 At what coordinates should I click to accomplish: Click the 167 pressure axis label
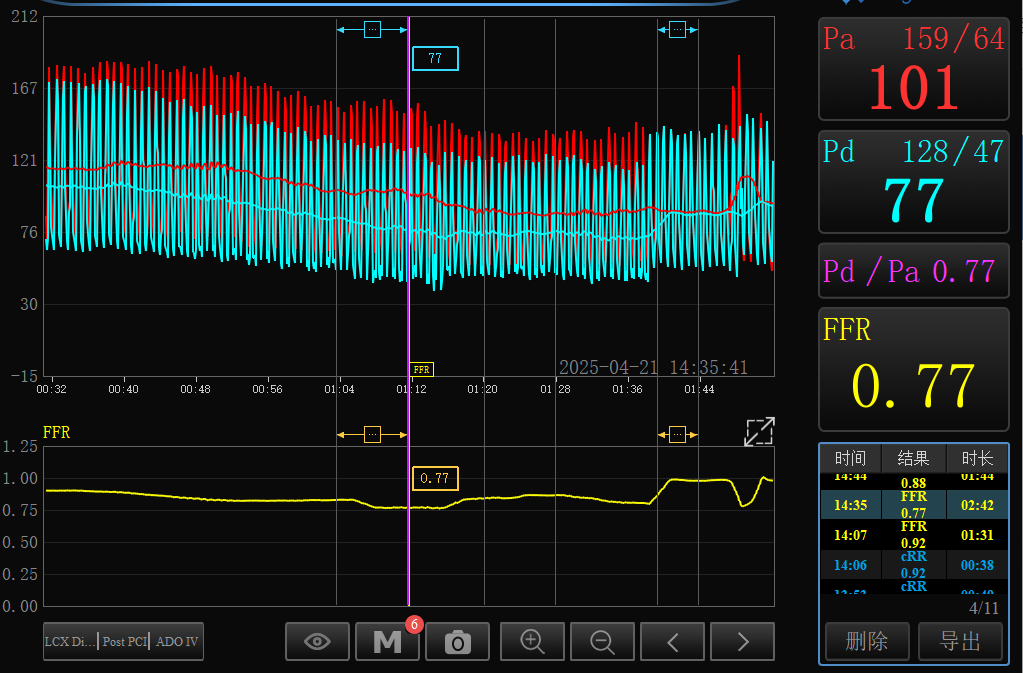point(25,88)
